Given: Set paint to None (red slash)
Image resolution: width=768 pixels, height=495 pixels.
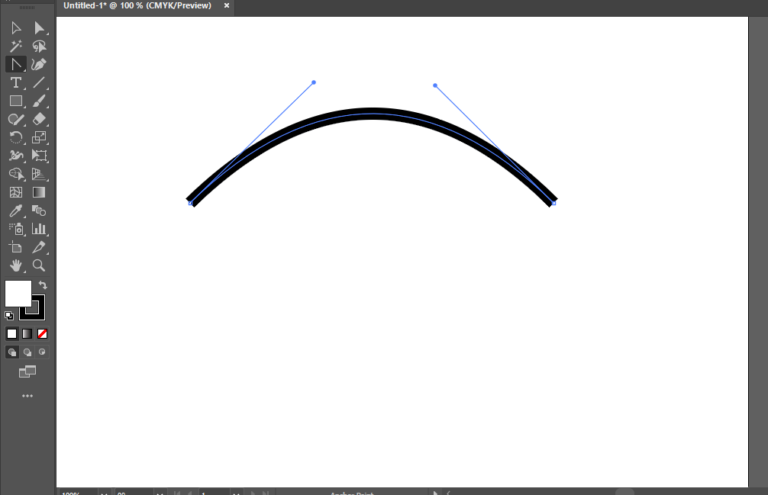Looking at the screenshot, I should (x=42, y=334).
